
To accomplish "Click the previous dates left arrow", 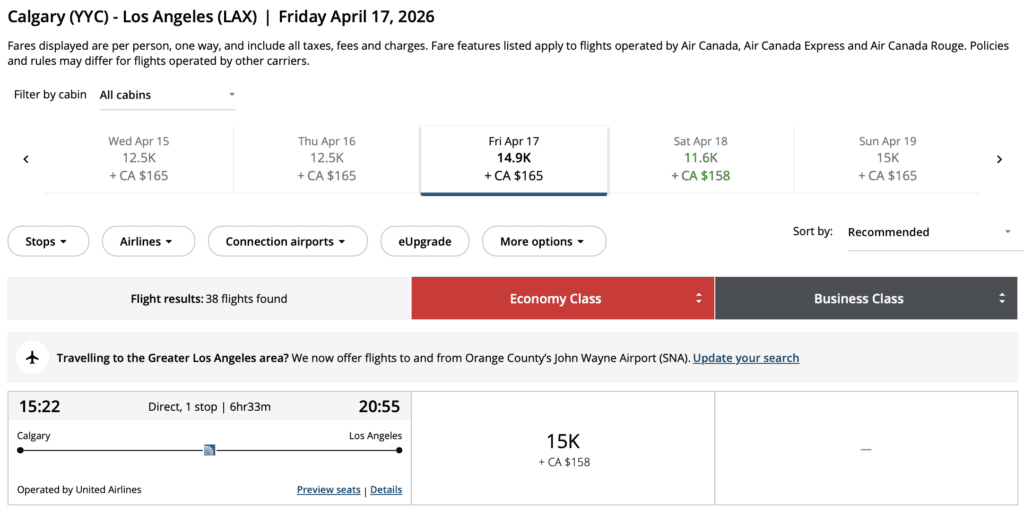I will pyautogui.click(x=26, y=159).
